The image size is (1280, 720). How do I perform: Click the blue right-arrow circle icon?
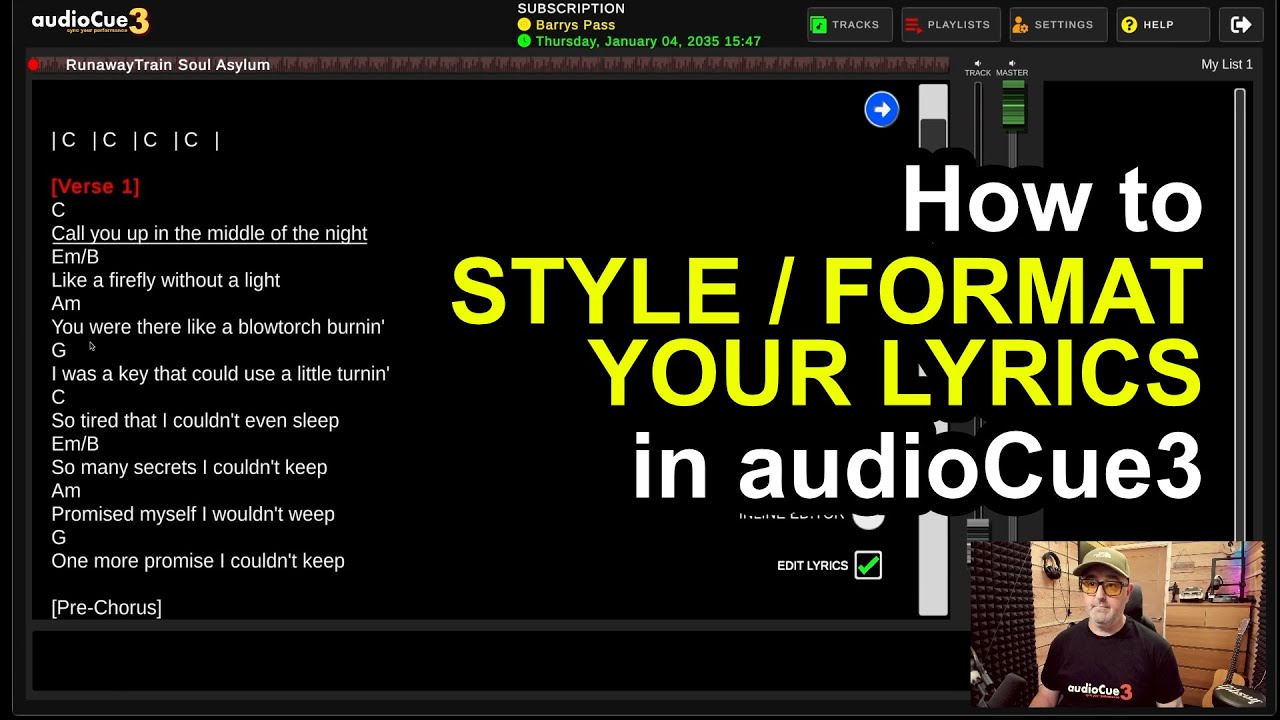pyautogui.click(x=882, y=109)
